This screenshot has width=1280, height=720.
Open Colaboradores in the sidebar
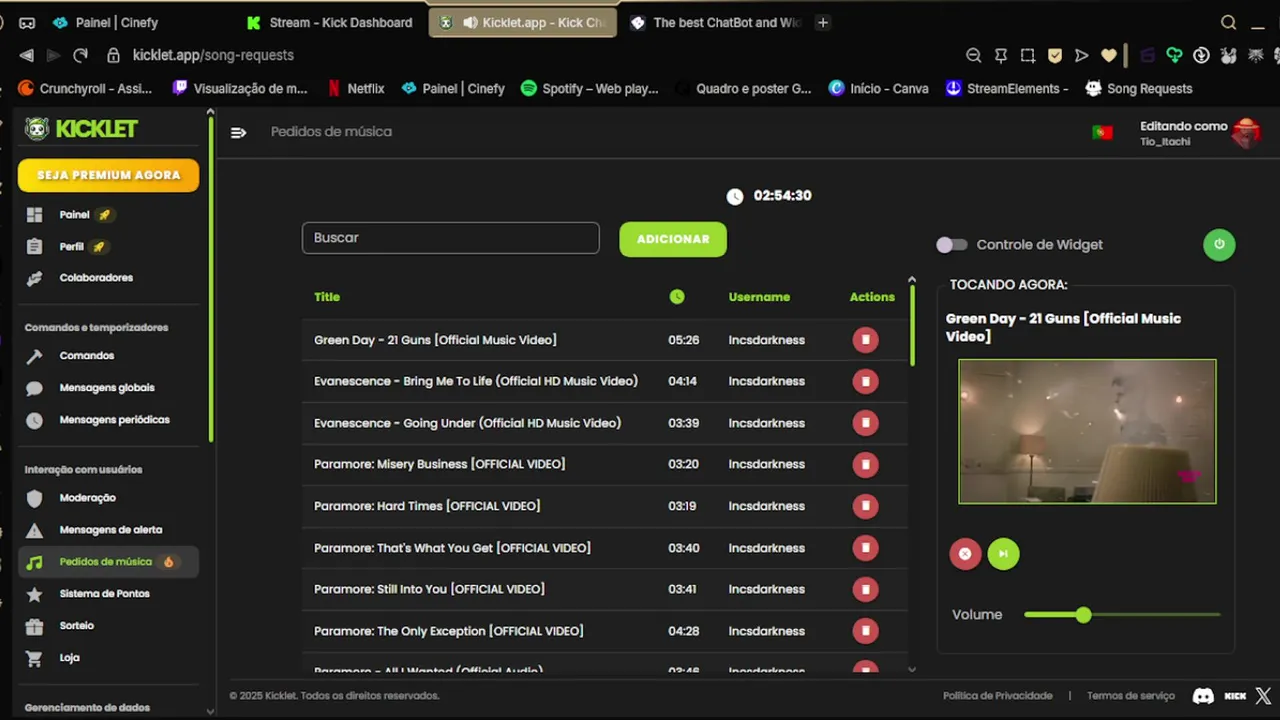[x=96, y=278]
